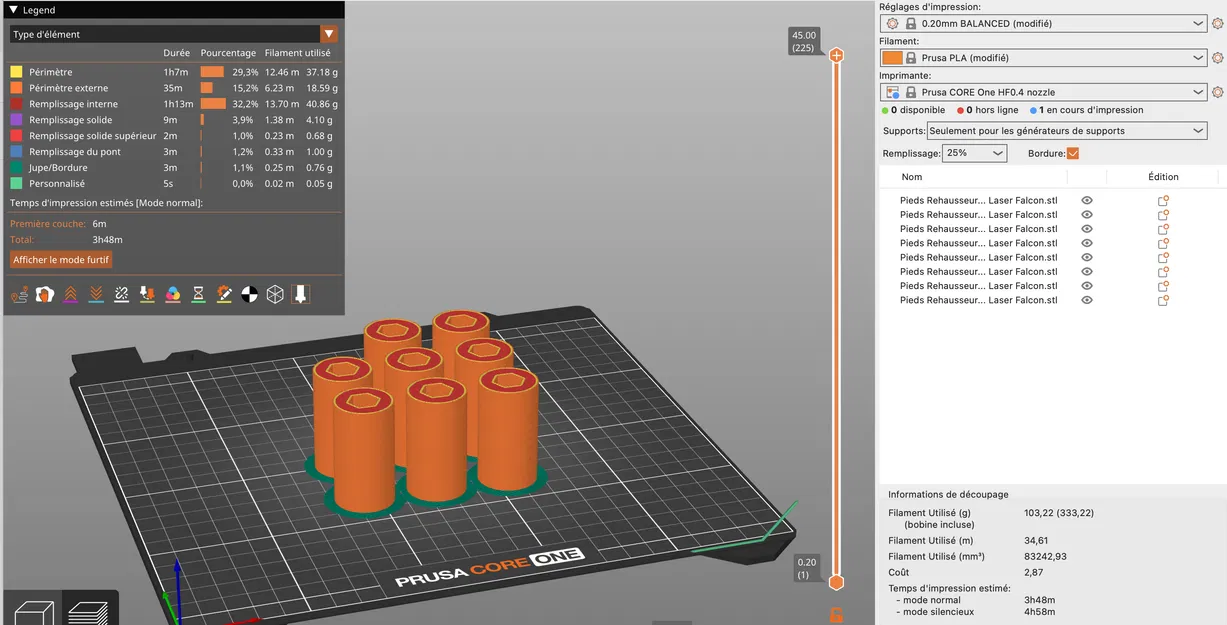Image resolution: width=1227 pixels, height=625 pixels.
Task: Click Nom column header
Action: (912, 177)
